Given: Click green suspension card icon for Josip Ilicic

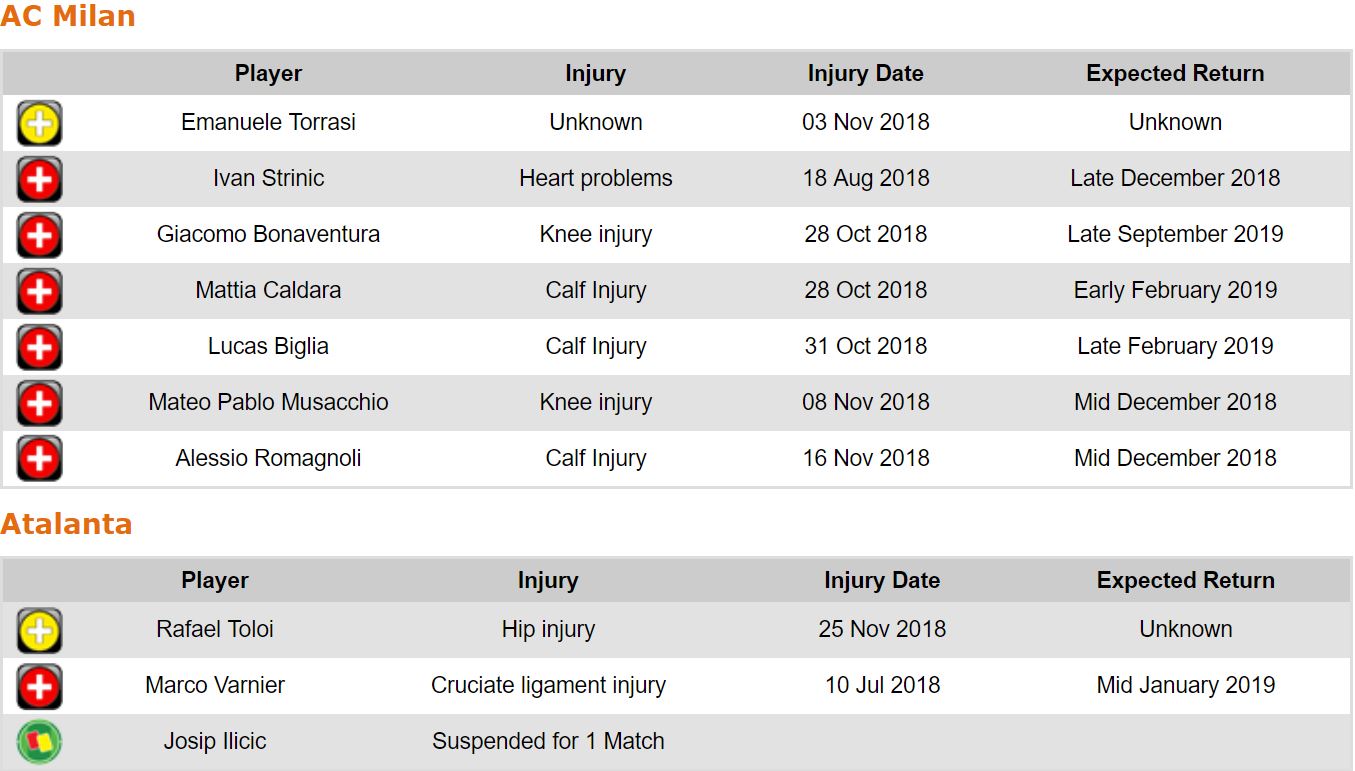Looking at the screenshot, I should tap(39, 742).
